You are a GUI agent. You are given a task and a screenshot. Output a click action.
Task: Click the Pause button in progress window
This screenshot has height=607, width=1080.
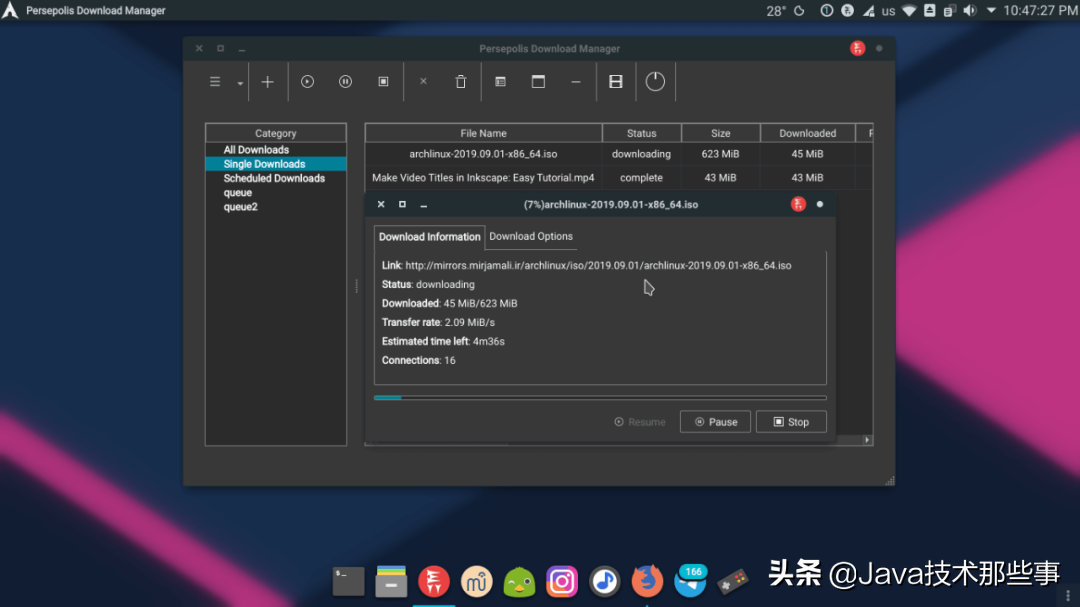(715, 422)
